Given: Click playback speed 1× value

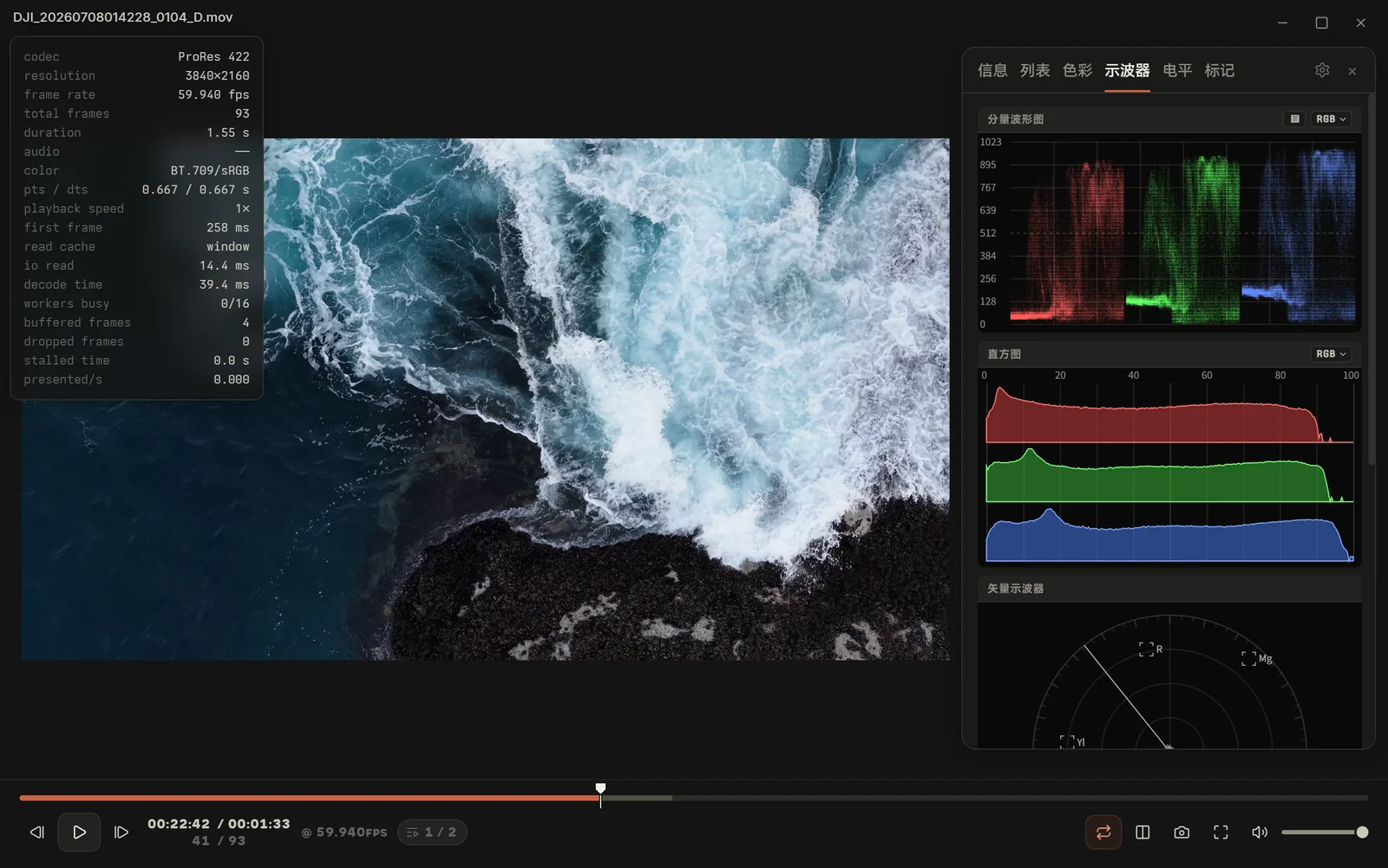Looking at the screenshot, I should point(242,209).
